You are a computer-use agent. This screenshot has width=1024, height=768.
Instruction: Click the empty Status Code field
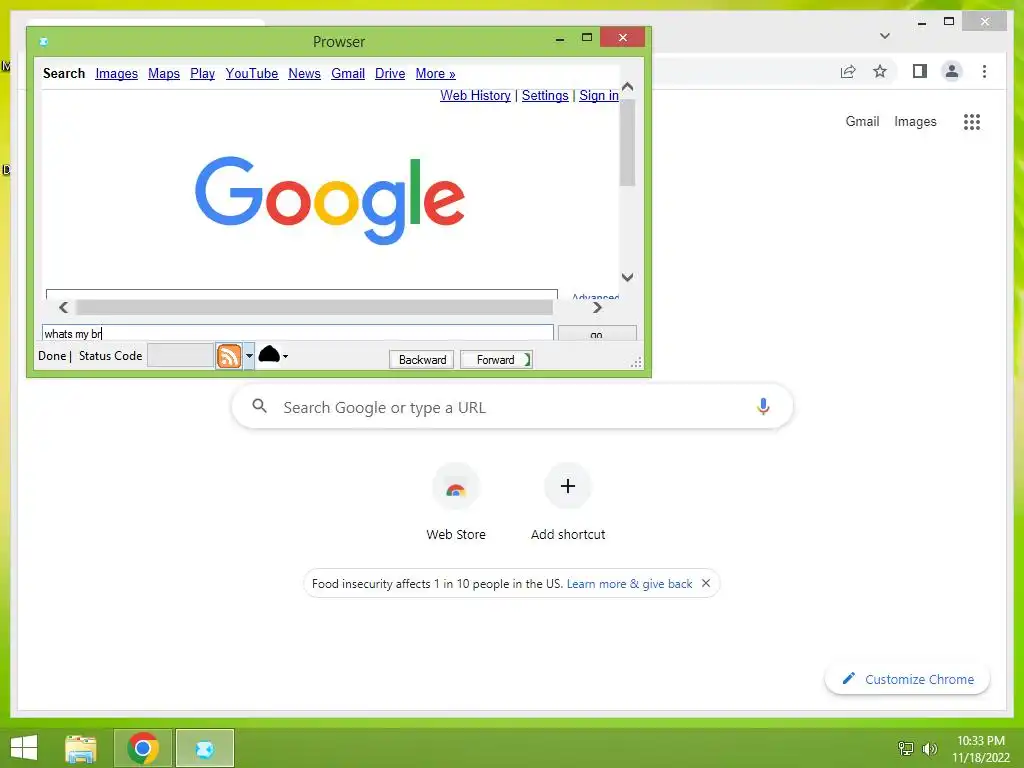181,356
